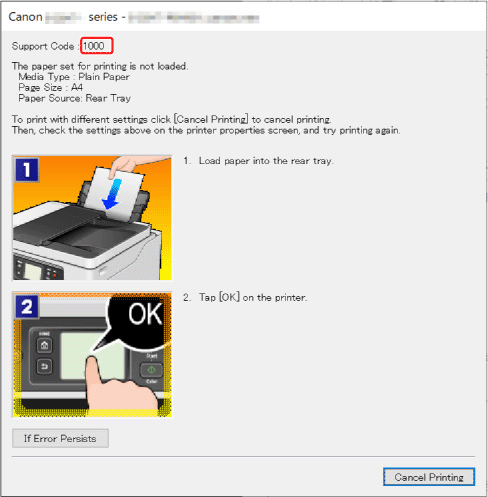Click the 'Load paper into the rear tray' text
This screenshot has width=488, height=497.
click(x=266, y=161)
